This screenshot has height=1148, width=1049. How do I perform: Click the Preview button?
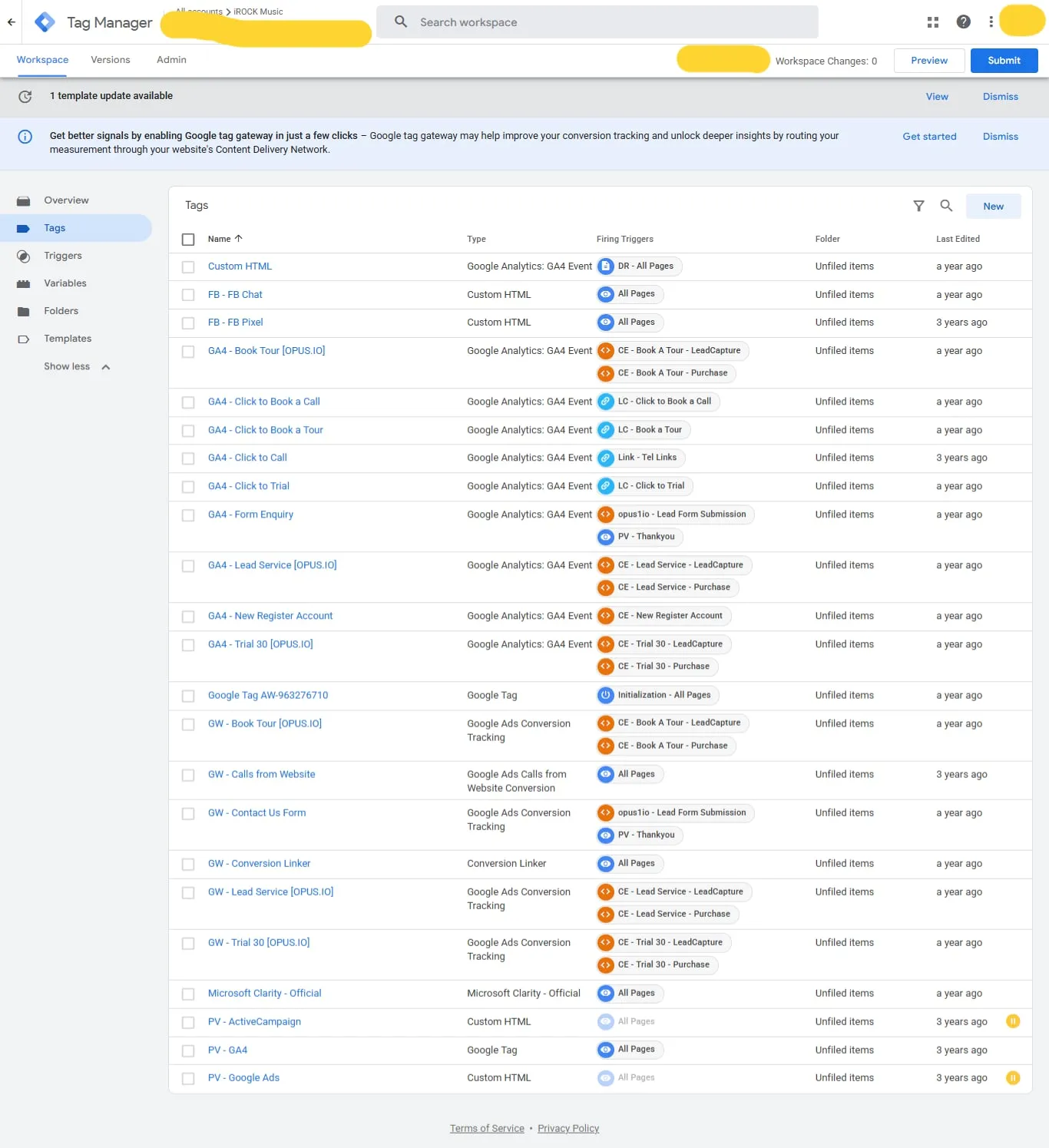tap(929, 61)
